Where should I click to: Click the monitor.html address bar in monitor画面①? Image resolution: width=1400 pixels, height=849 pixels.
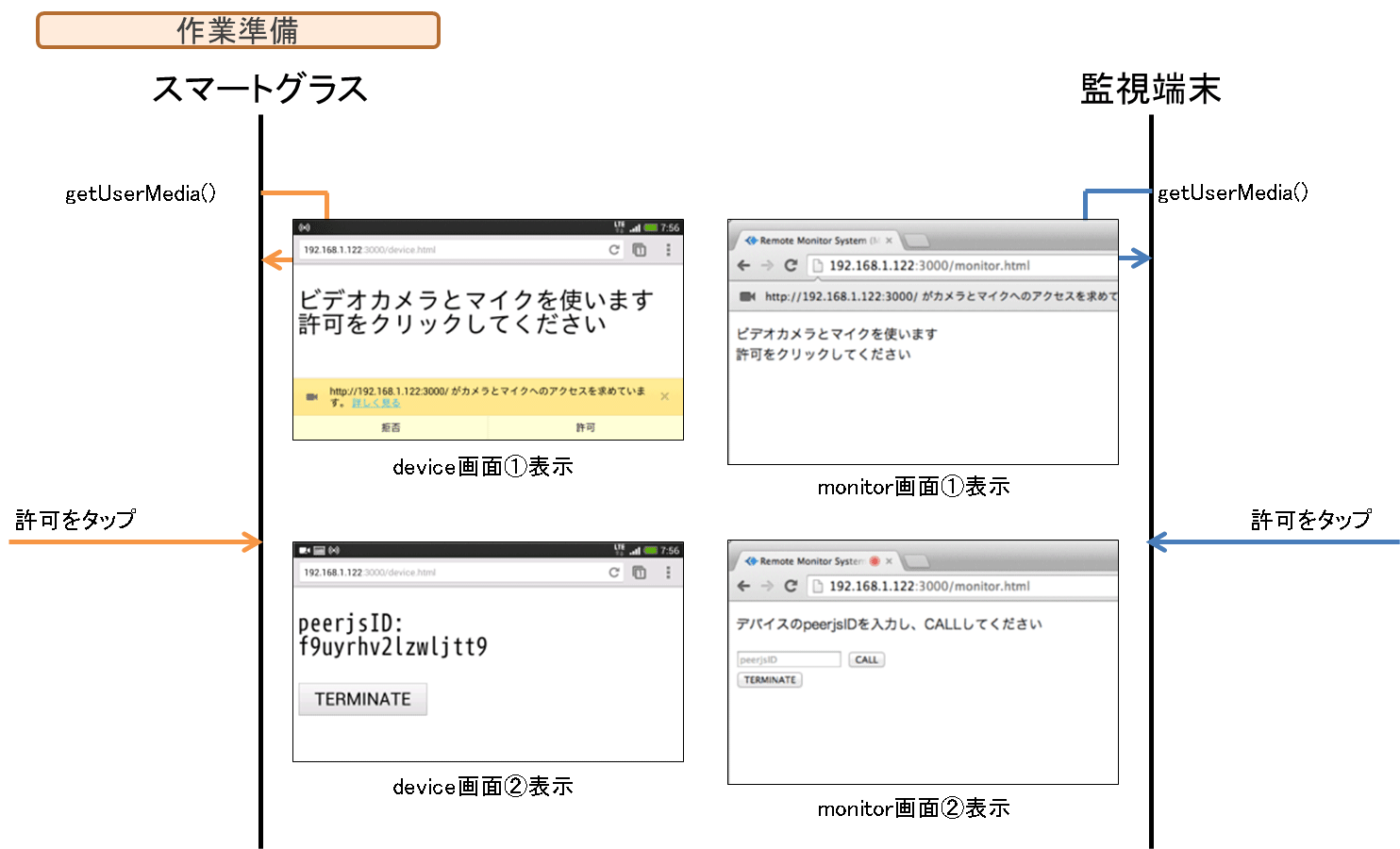962,266
